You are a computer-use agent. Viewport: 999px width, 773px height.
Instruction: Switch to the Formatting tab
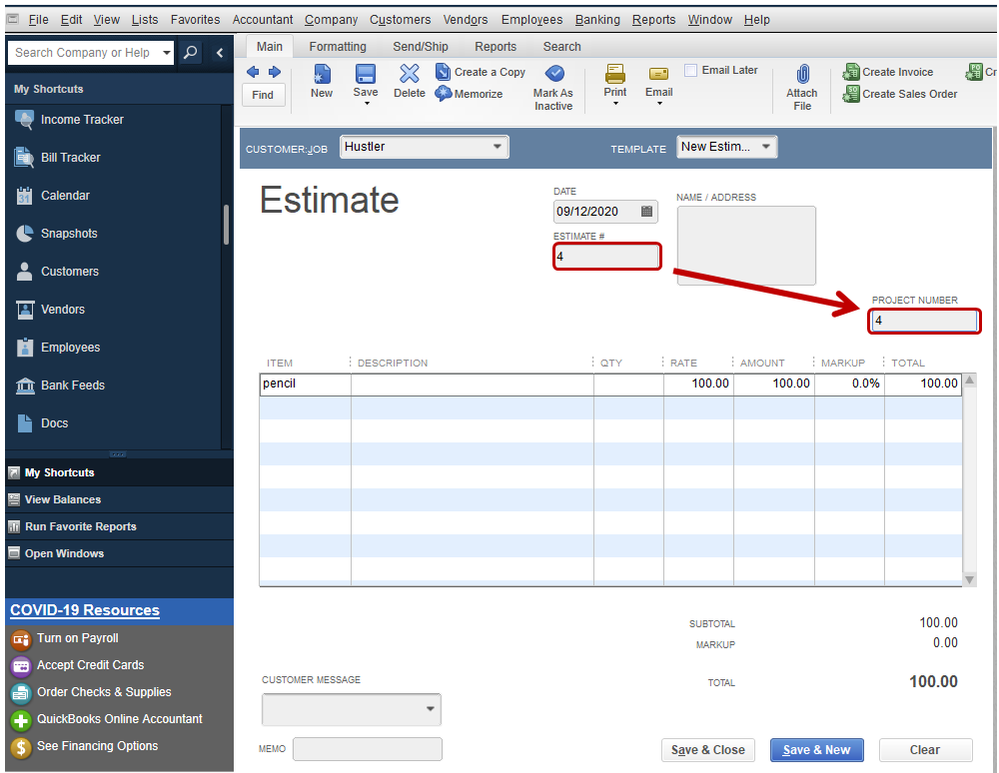pyautogui.click(x=338, y=47)
